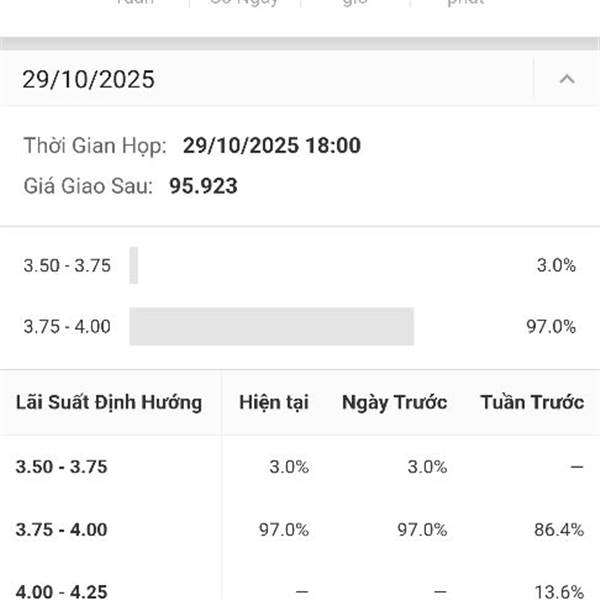
Task: Select the 3.50 - 3.75 probability bar
Action: 134,265
